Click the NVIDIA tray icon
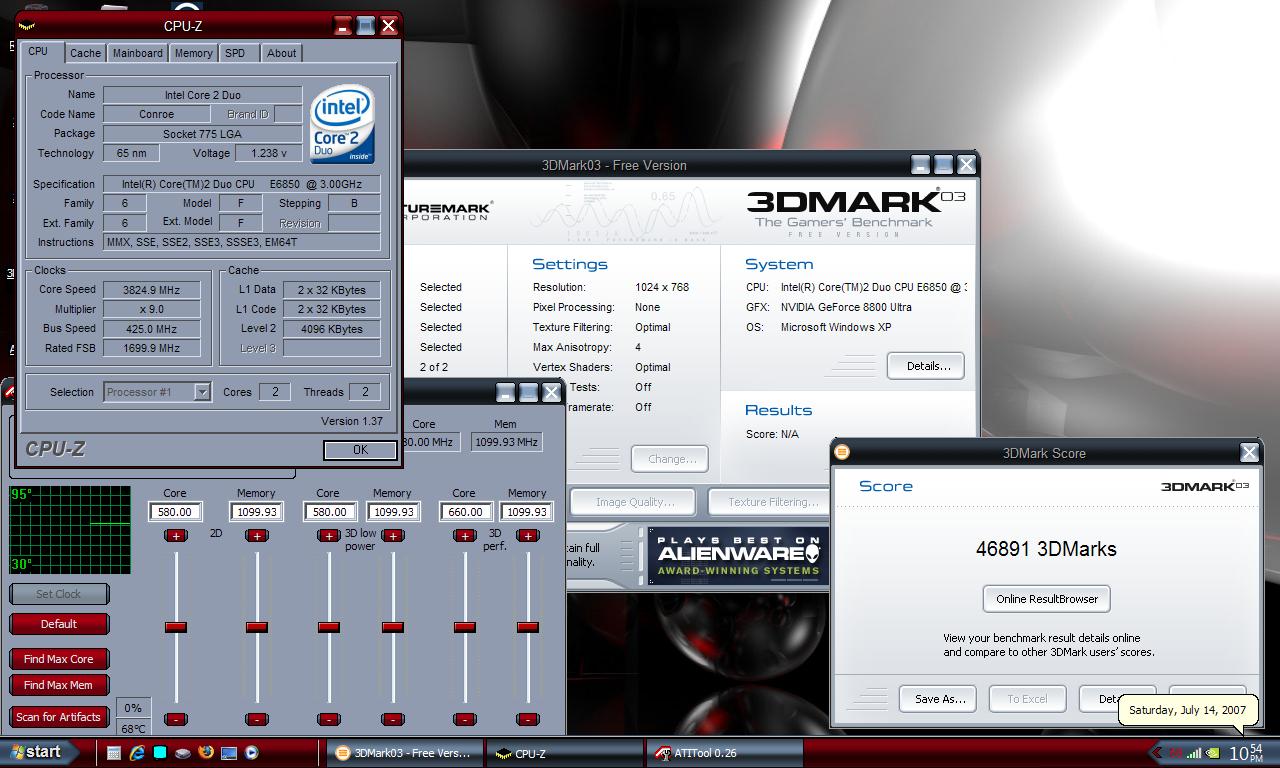Screen dimensions: 1280x768 1213,753
